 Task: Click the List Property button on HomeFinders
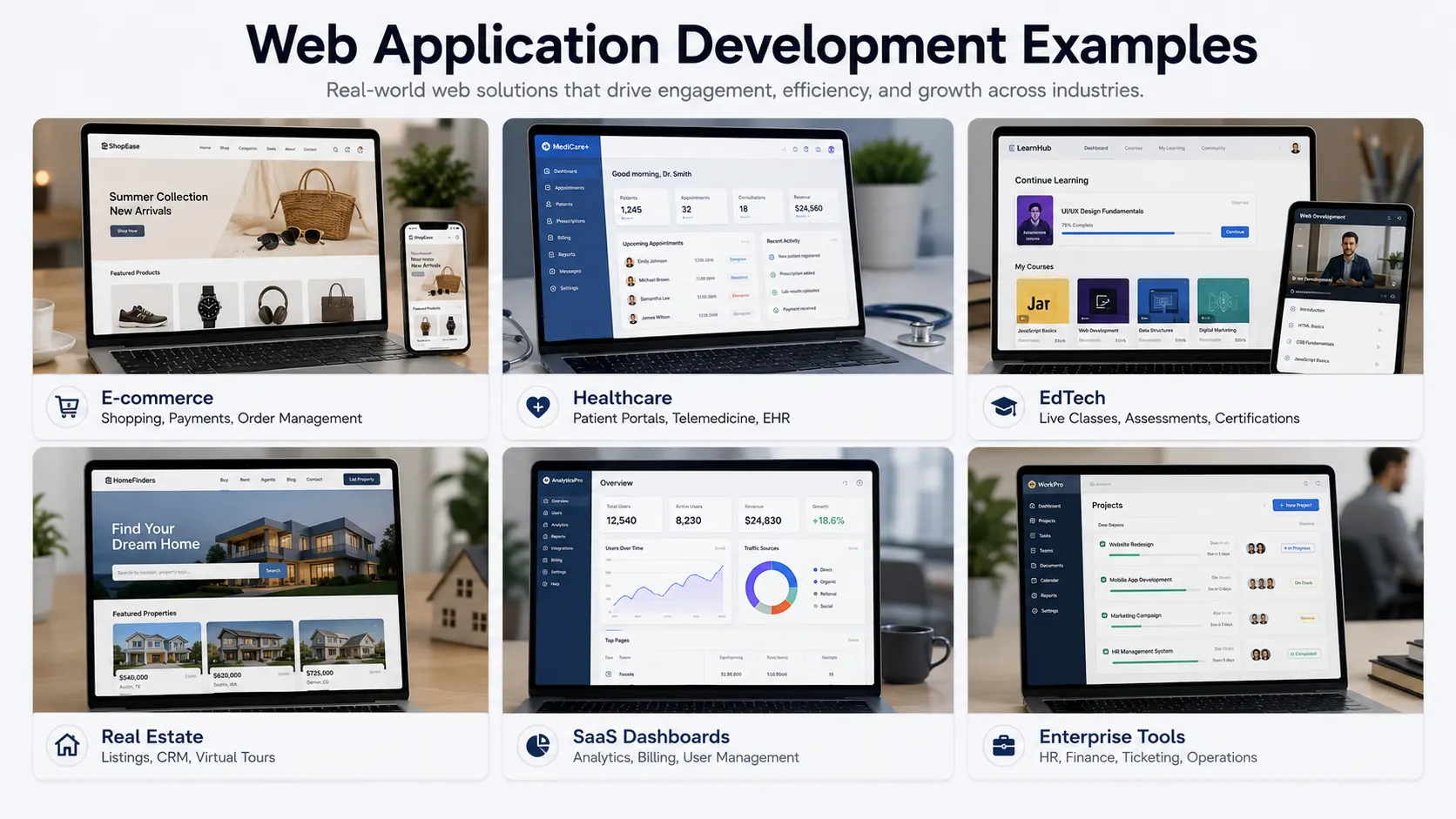point(361,479)
